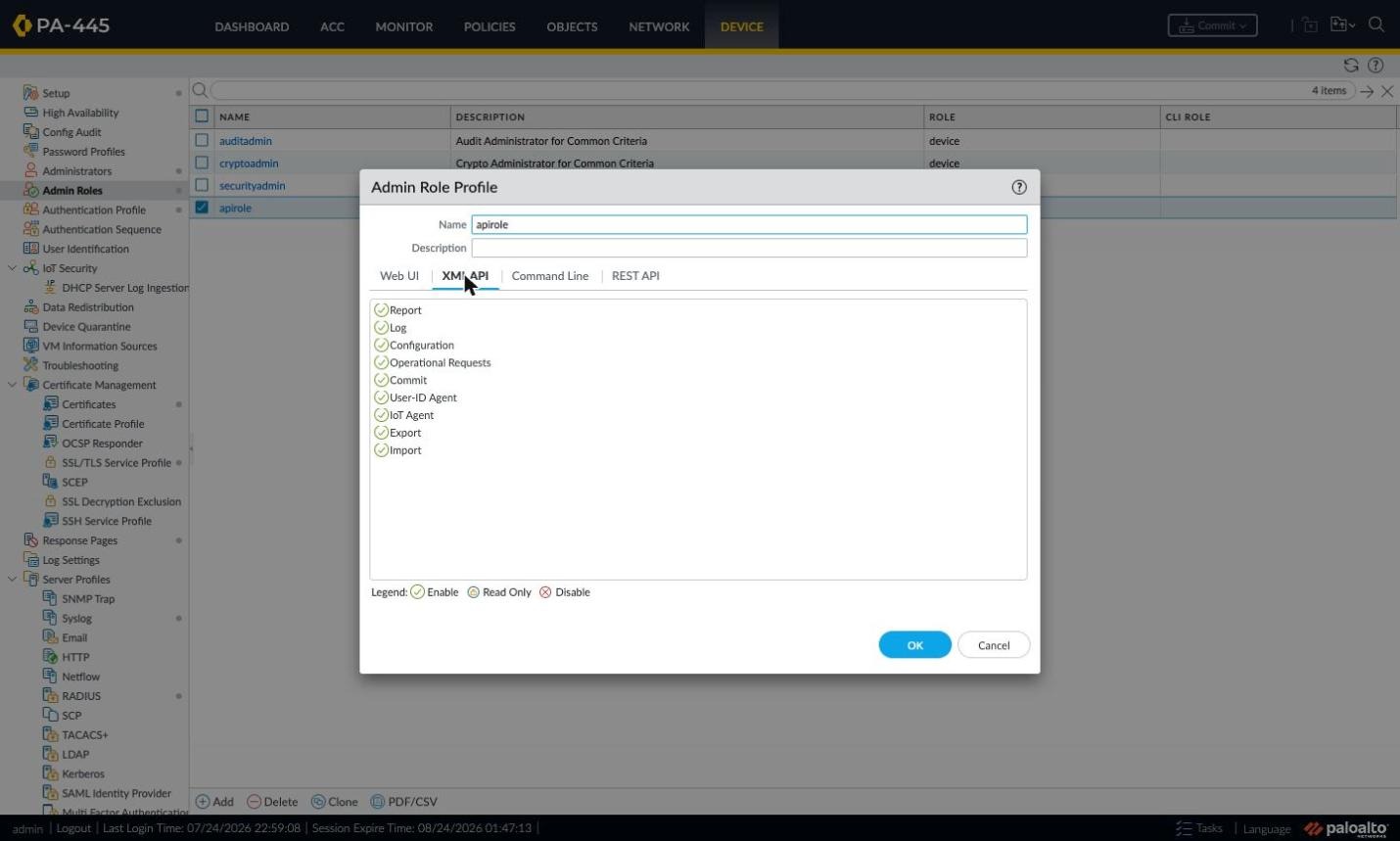This screenshot has width=1400, height=841.
Task: Check the cryptoadmin row checkbox
Action: click(x=202, y=163)
